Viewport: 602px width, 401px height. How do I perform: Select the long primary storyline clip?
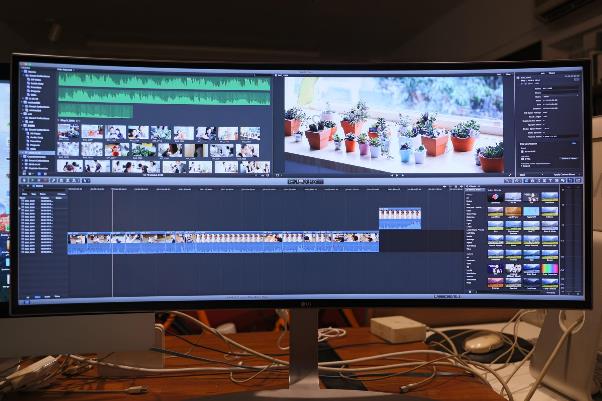pyautogui.click(x=223, y=242)
